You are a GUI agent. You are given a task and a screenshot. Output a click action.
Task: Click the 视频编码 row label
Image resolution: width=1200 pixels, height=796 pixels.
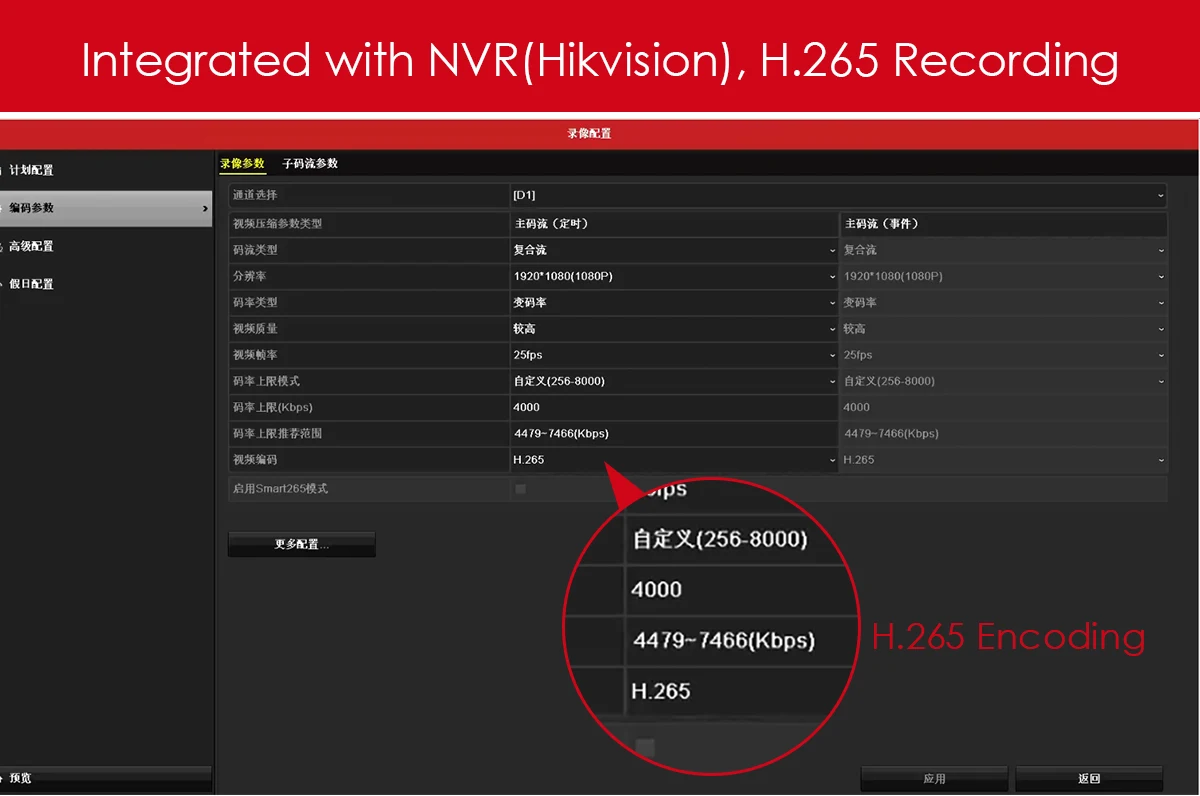[x=255, y=460]
